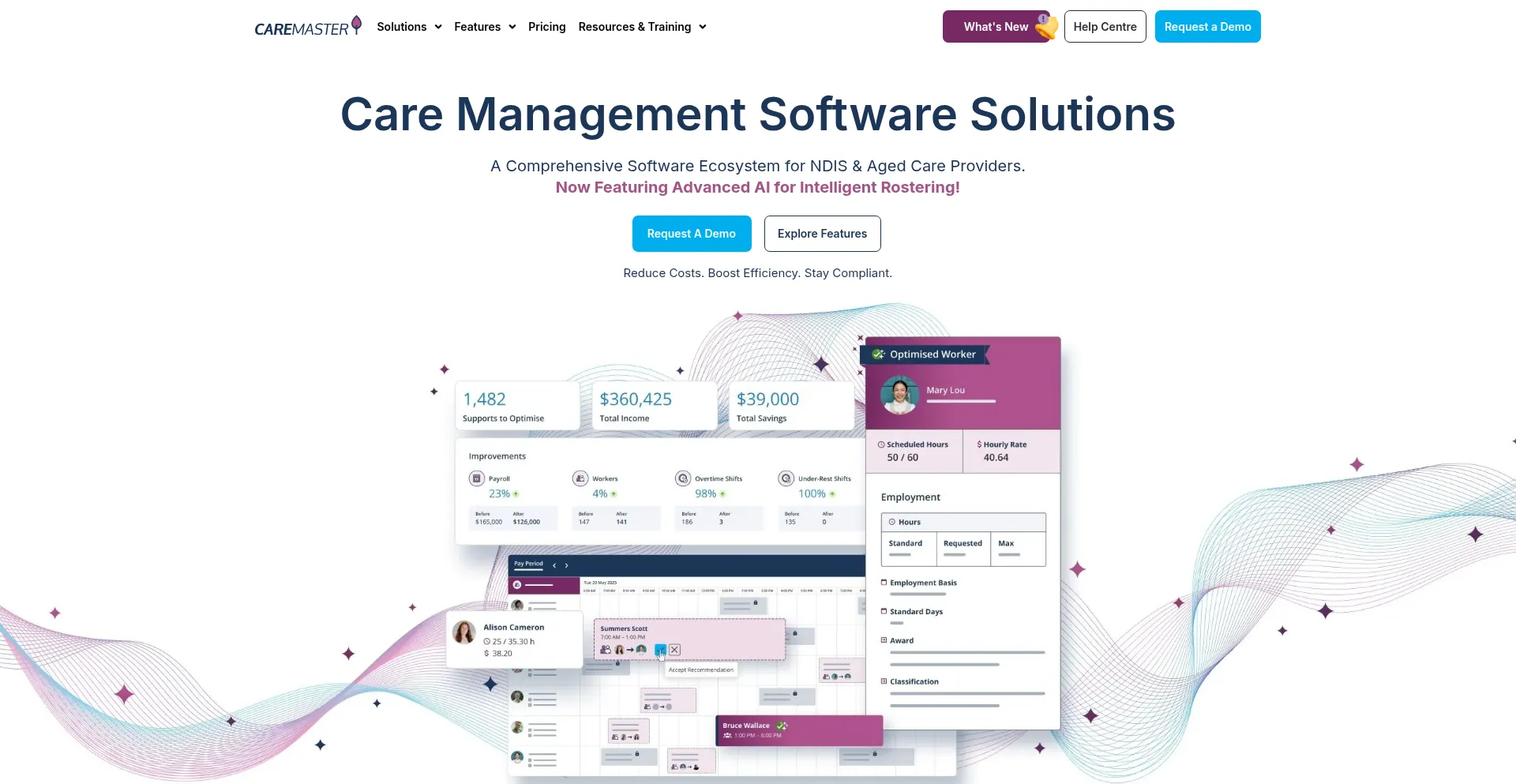Click the purple Bruce Wallace shift block
1516x784 pixels.
coord(798,730)
